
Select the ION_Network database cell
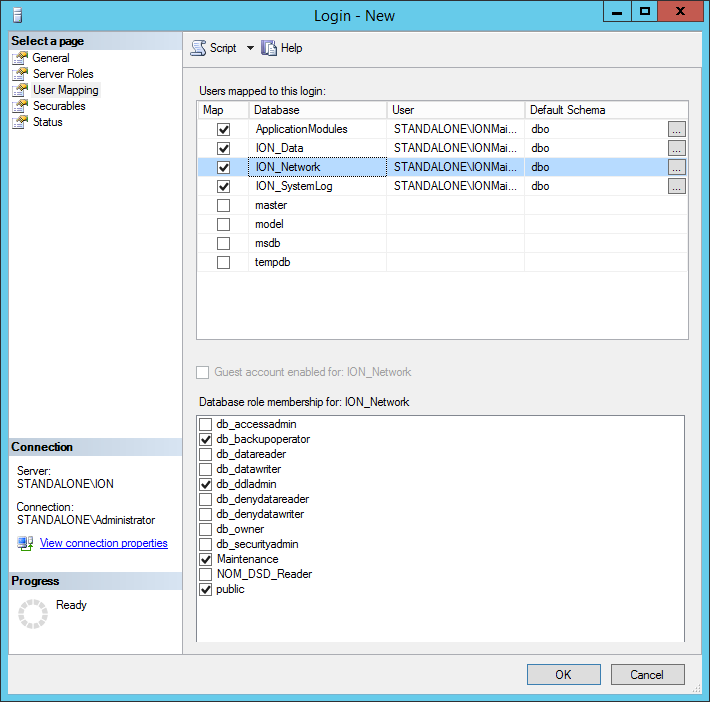coord(317,167)
